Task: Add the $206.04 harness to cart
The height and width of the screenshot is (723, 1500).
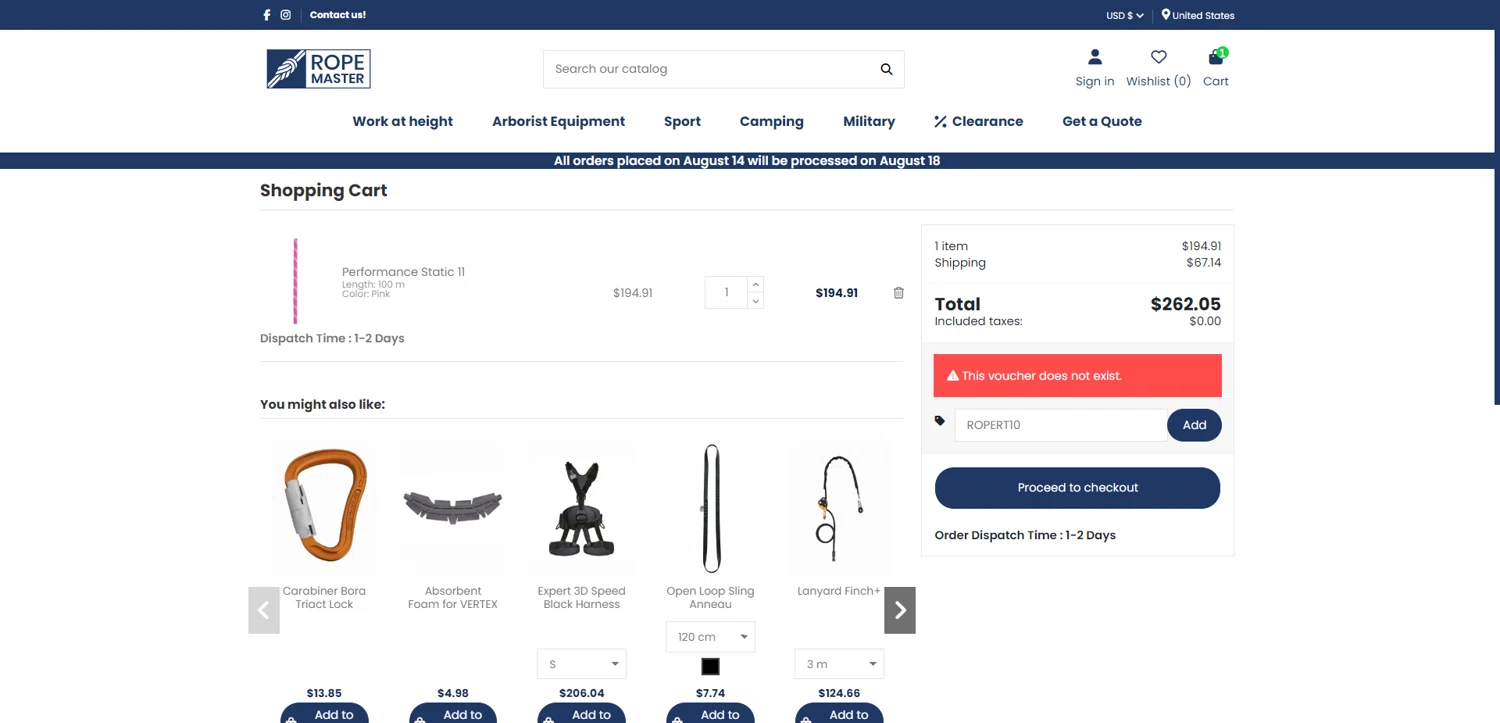Action: tap(581, 714)
